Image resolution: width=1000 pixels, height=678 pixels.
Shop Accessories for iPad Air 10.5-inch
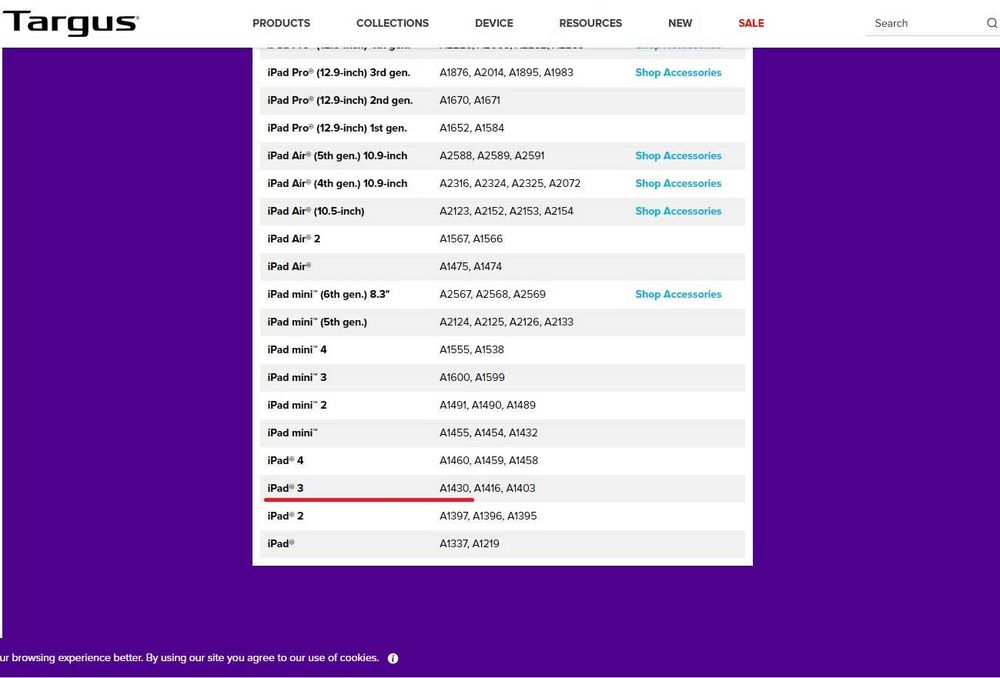(x=678, y=211)
